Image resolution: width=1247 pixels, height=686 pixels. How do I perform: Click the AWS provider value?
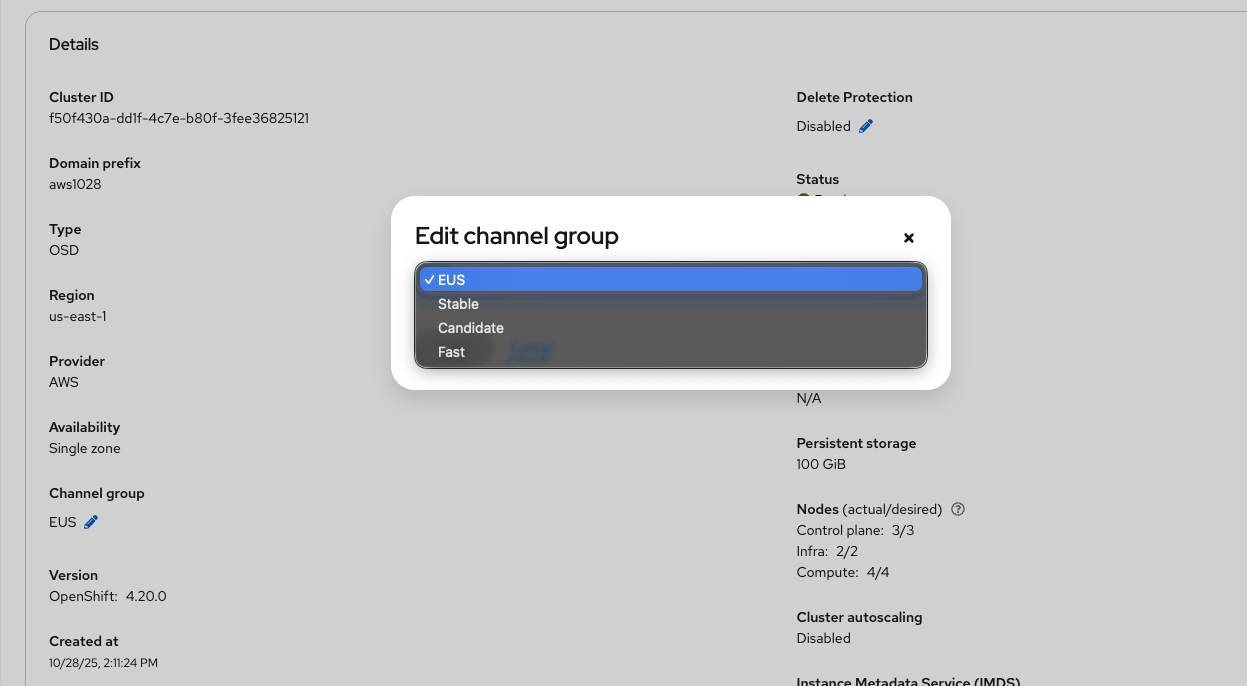[64, 382]
